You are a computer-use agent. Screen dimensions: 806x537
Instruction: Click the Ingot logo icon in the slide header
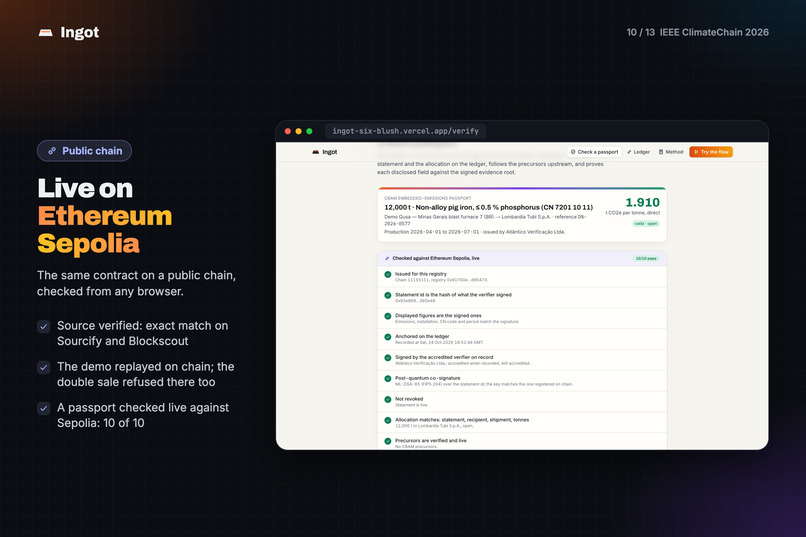(x=46, y=33)
